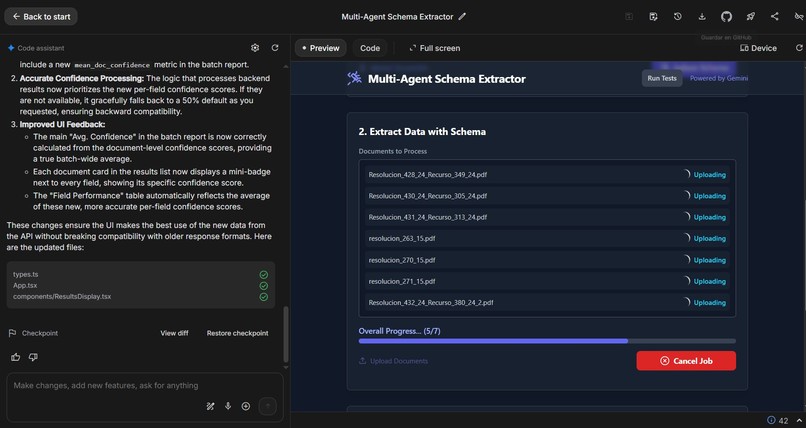This screenshot has height=428, width=806.
Task: Share the app with the share icon
Action: tap(775, 16)
